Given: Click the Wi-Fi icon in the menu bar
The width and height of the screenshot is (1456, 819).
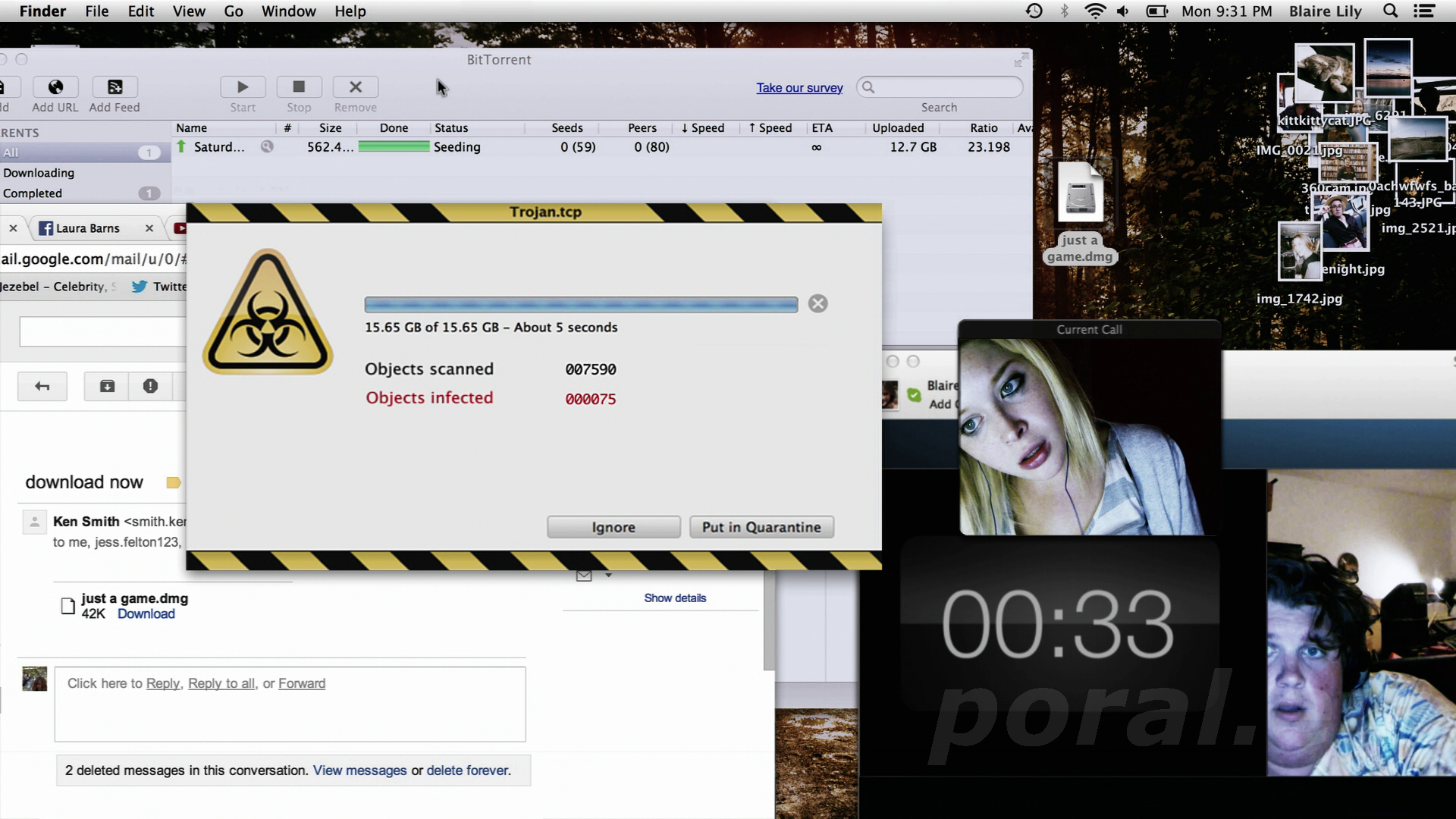Looking at the screenshot, I should [x=1095, y=11].
